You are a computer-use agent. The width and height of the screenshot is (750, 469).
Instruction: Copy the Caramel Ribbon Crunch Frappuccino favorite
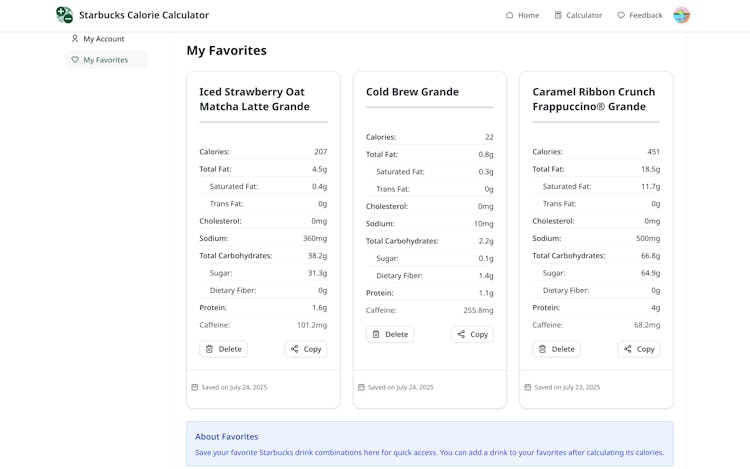(x=639, y=349)
